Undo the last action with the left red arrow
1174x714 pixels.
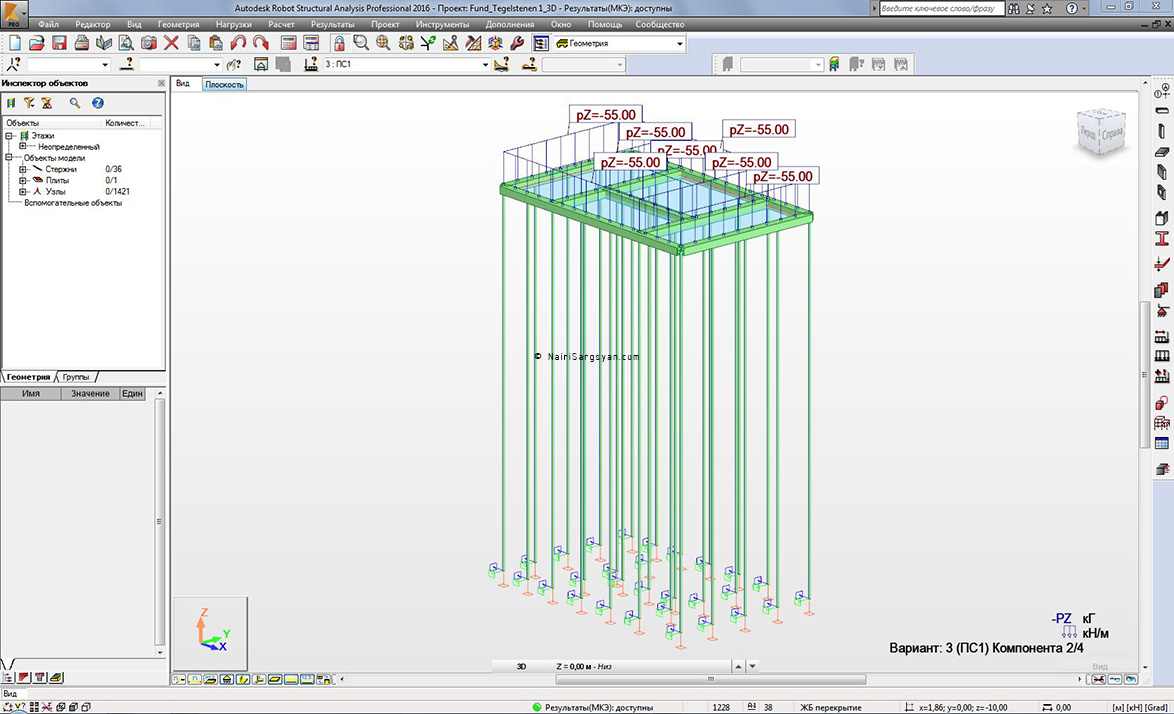point(238,43)
